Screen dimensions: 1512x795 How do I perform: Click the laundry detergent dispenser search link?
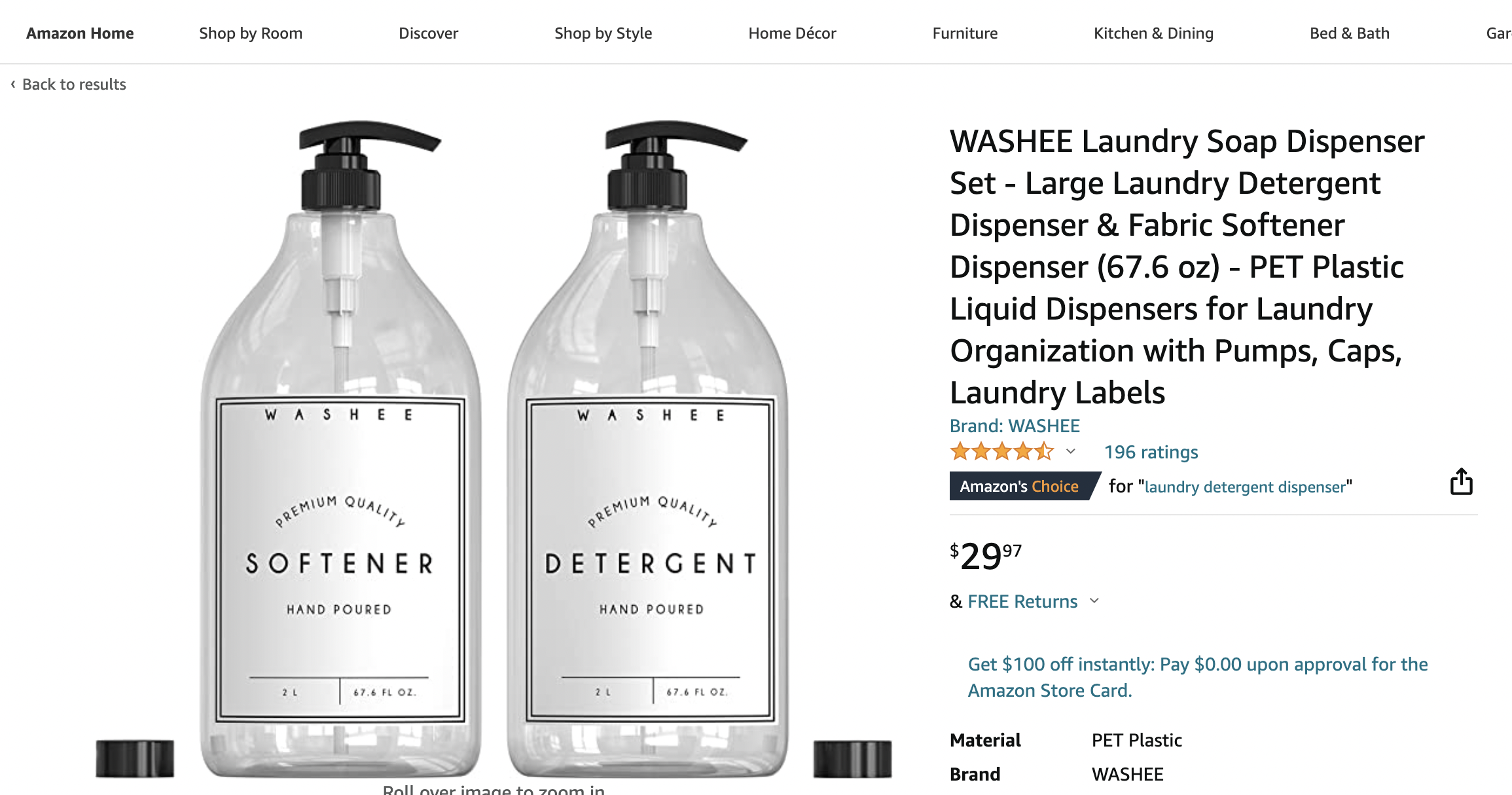click(1245, 487)
